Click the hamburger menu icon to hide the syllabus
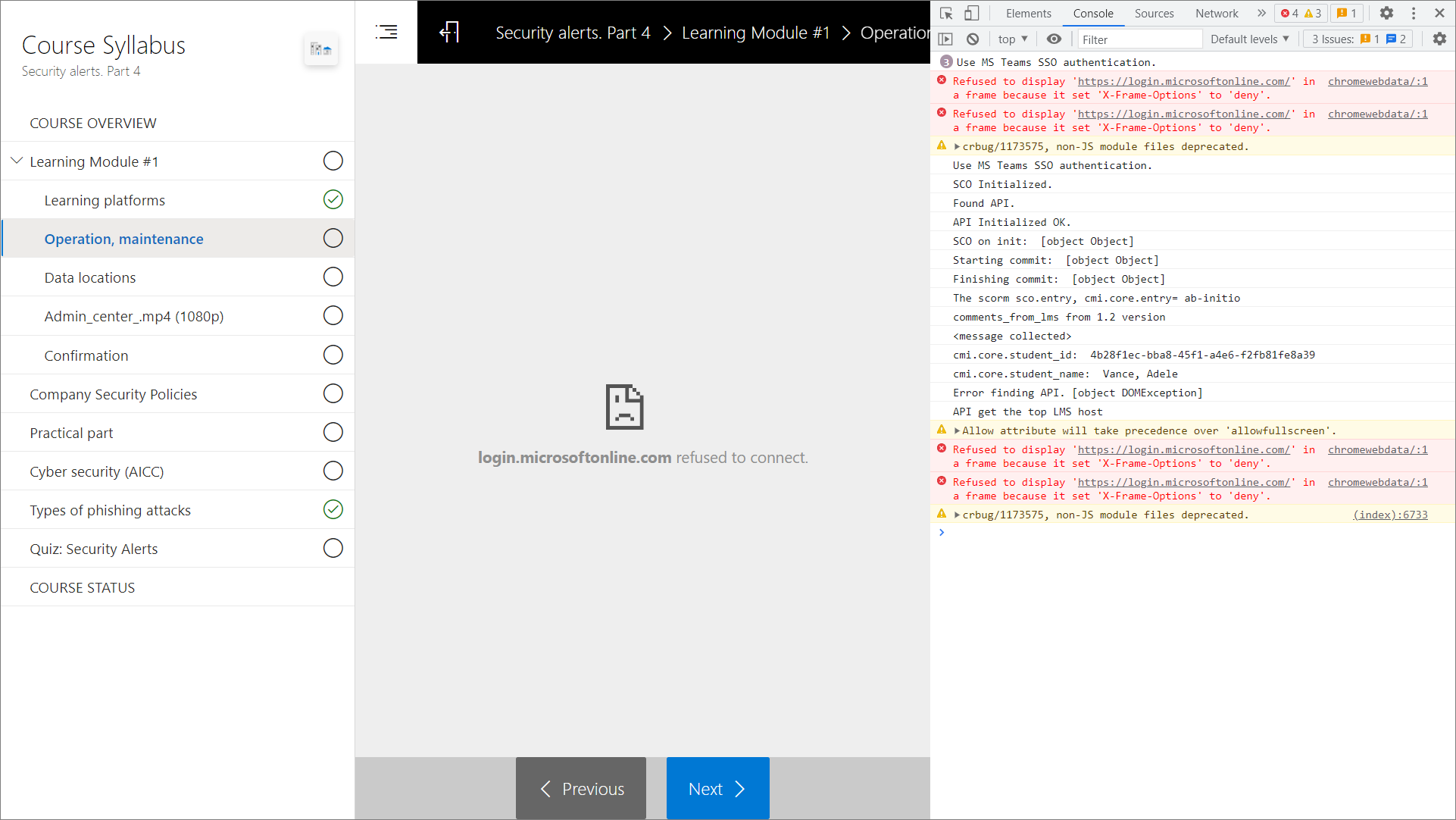1456x820 pixels. coord(386,32)
